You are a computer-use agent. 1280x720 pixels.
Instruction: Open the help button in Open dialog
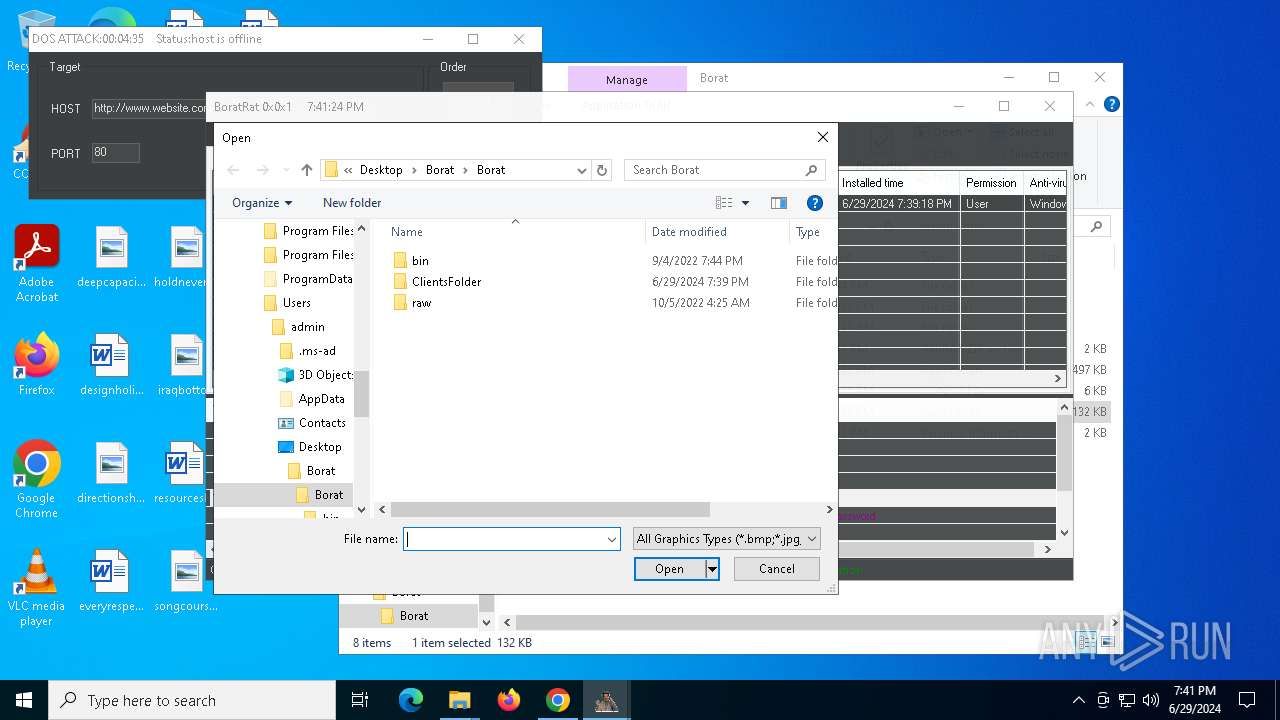pyautogui.click(x=815, y=203)
